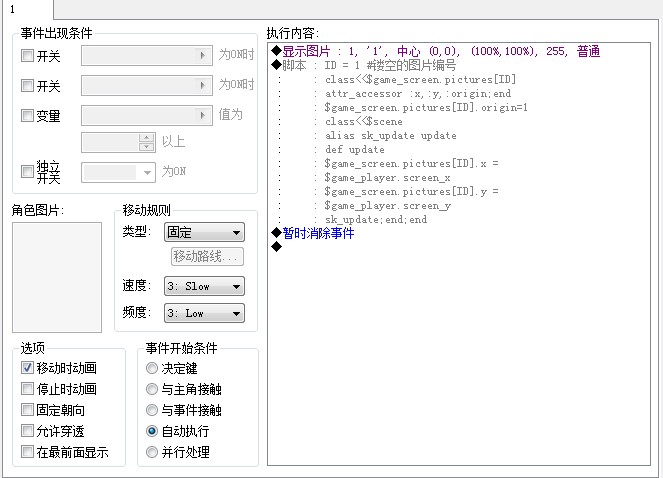This screenshot has height=478, width=663.
Task: Tick the 变量 condition checkbox
Action: (27, 115)
